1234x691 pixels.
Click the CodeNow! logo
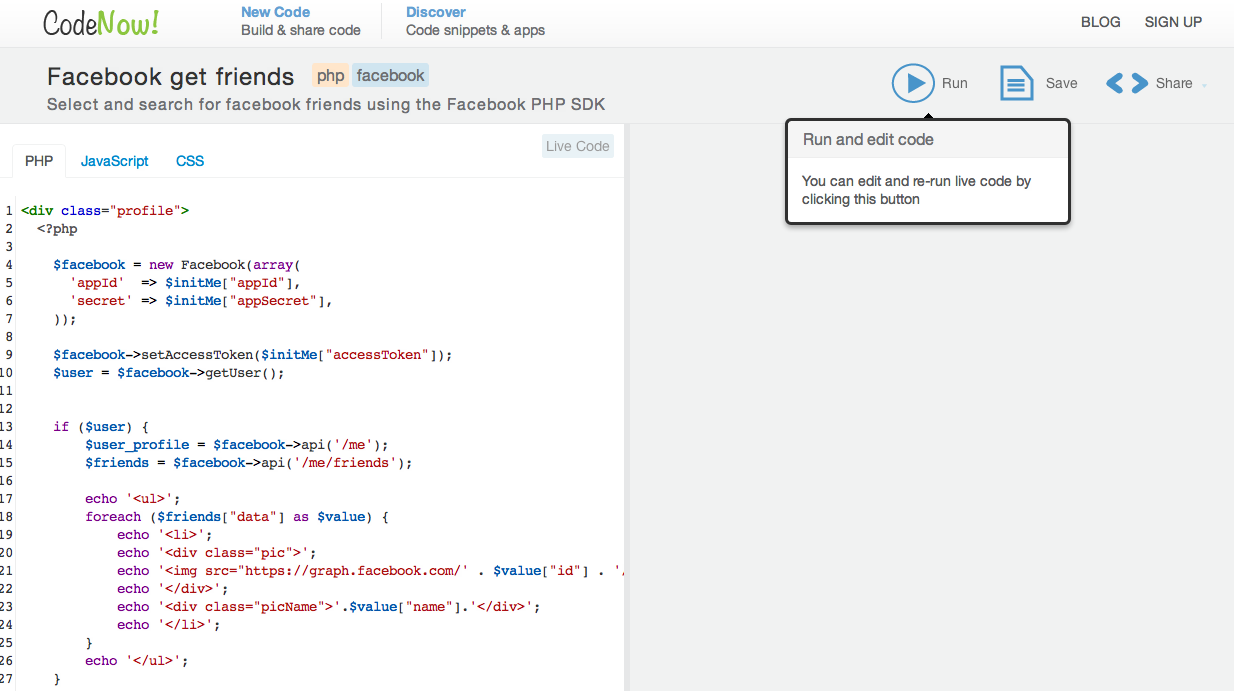click(101, 23)
